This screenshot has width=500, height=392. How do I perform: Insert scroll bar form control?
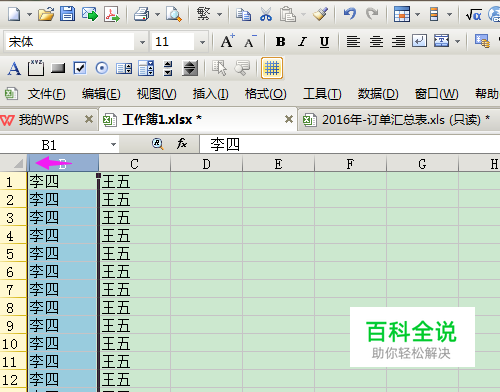tap(190, 68)
